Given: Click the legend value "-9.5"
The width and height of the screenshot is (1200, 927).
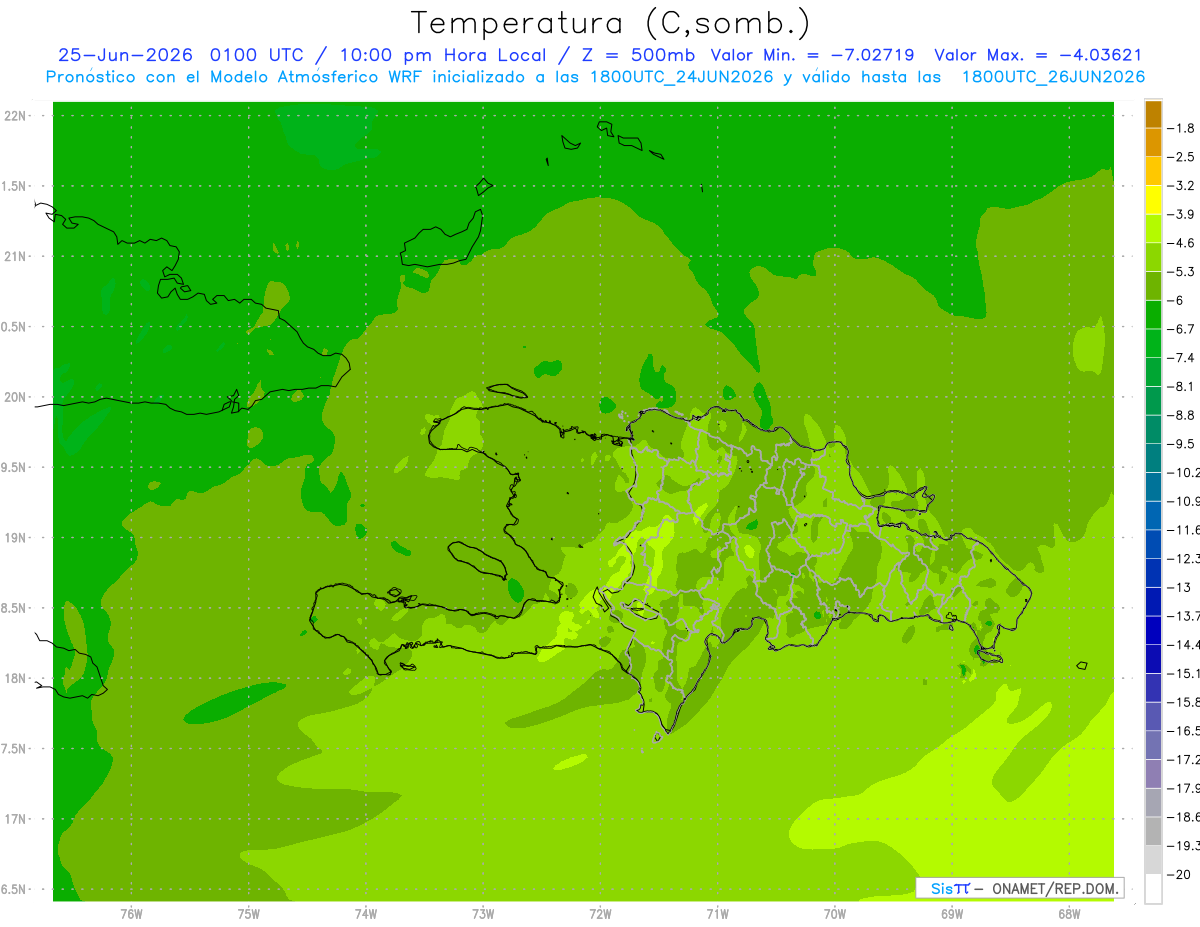Looking at the screenshot, I should coord(1181,444).
